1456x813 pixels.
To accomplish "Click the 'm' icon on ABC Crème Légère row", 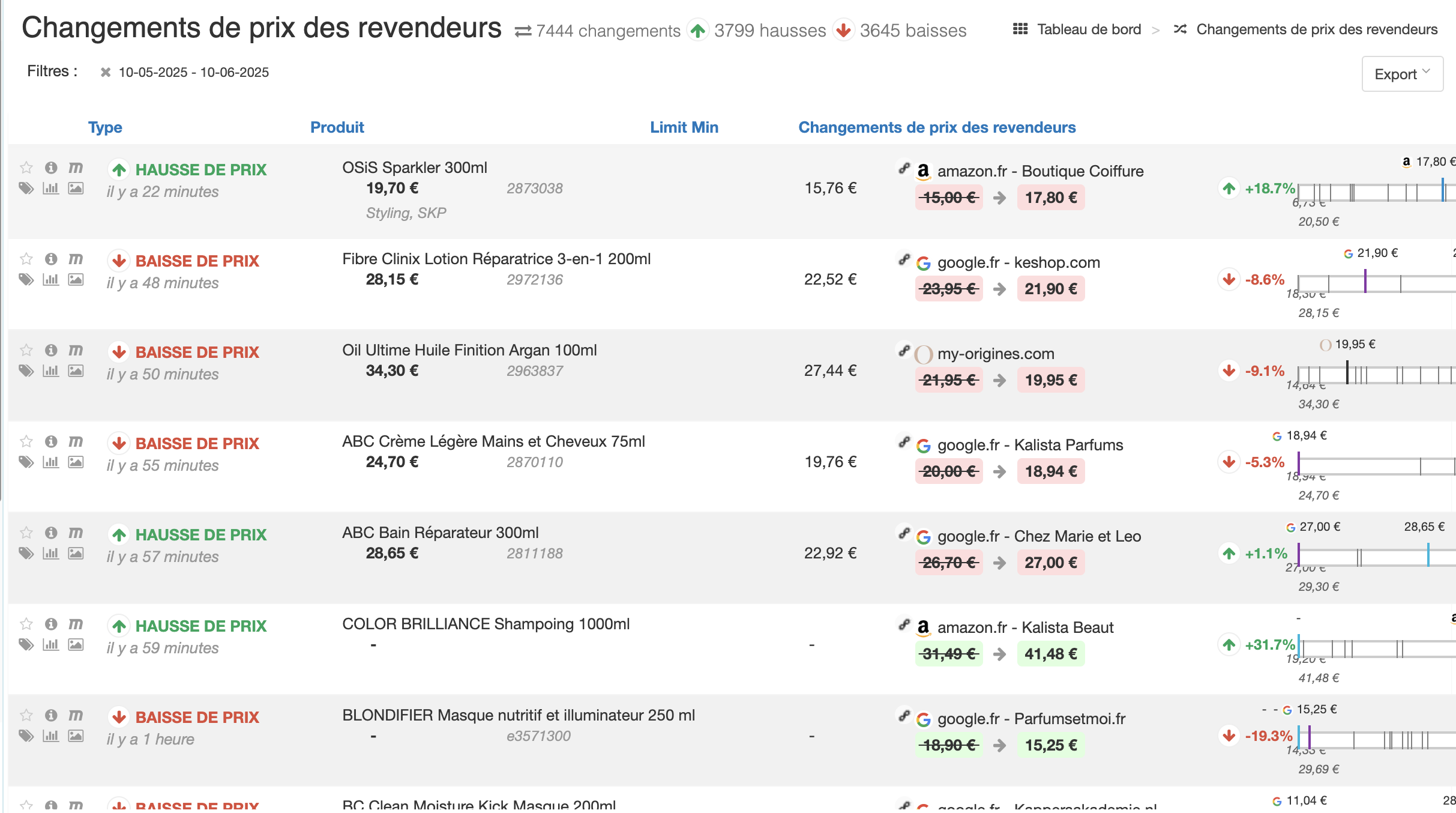I will [76, 441].
